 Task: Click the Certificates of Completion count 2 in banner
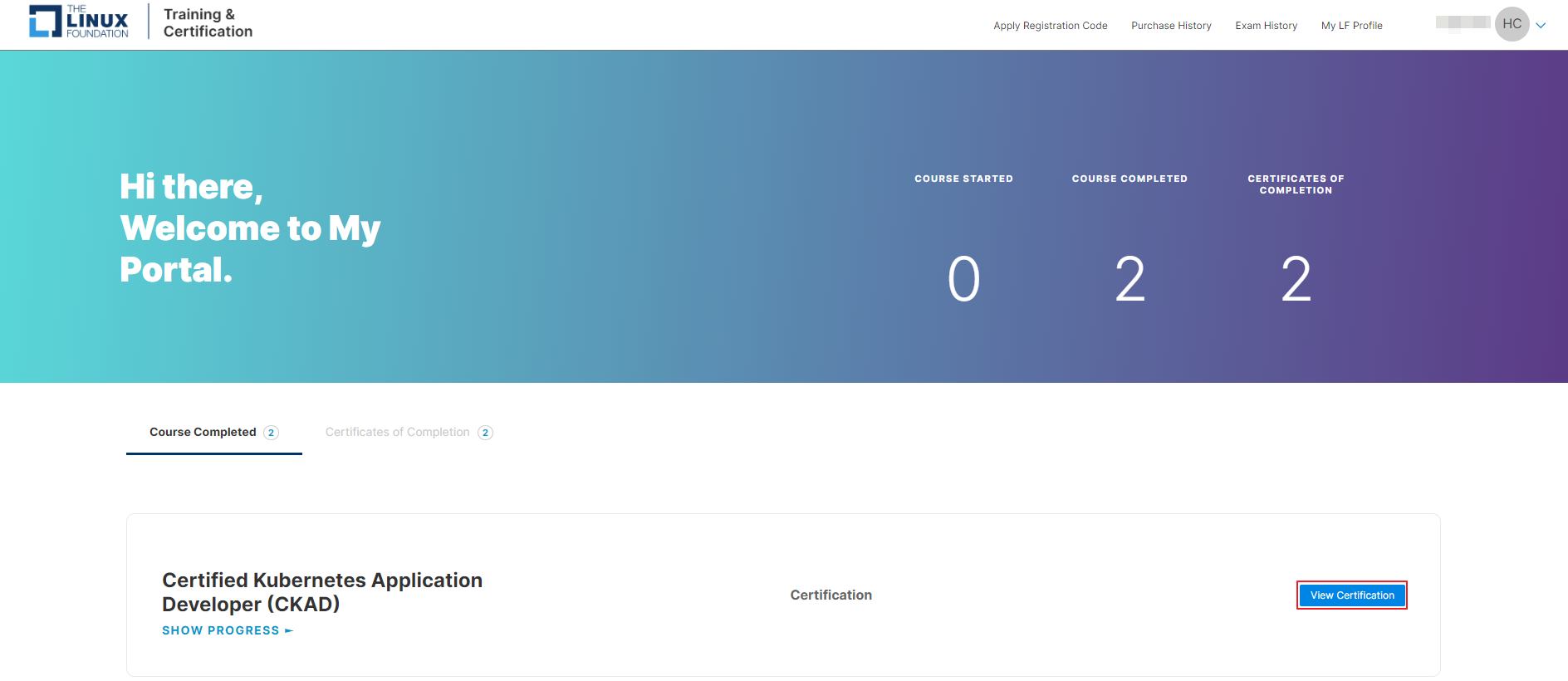pyautogui.click(x=1296, y=280)
